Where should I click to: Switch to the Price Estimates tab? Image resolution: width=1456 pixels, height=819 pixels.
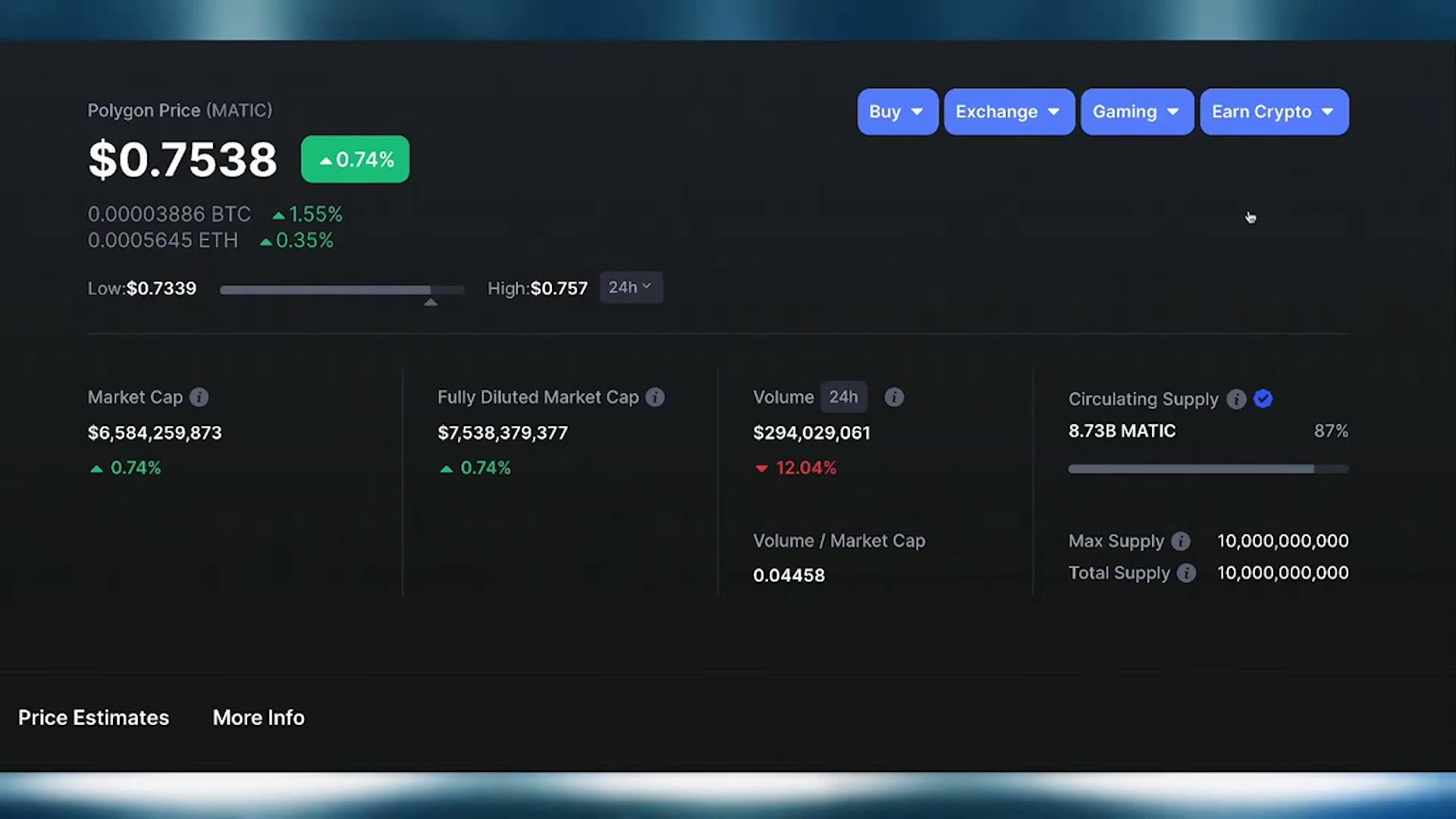[x=93, y=717]
